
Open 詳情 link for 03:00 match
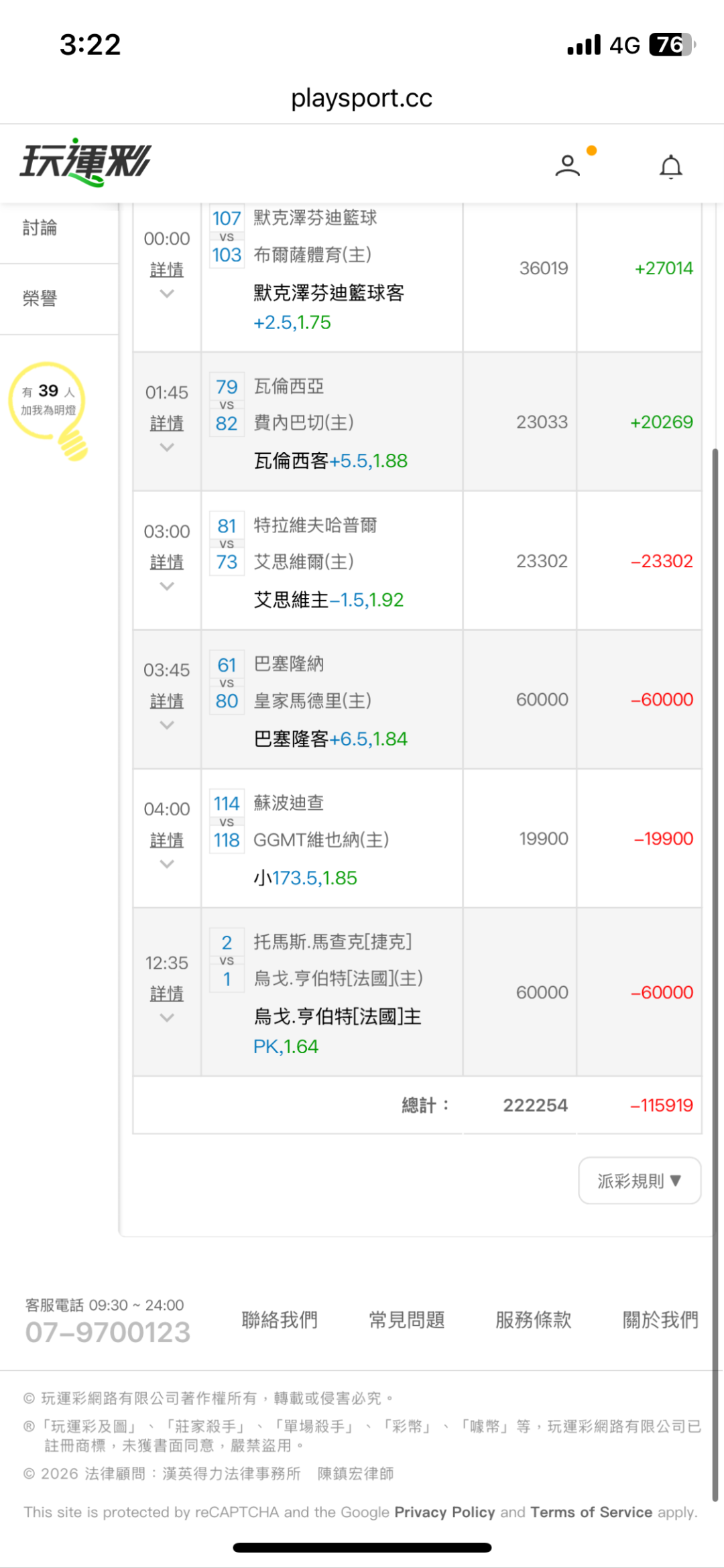167,562
